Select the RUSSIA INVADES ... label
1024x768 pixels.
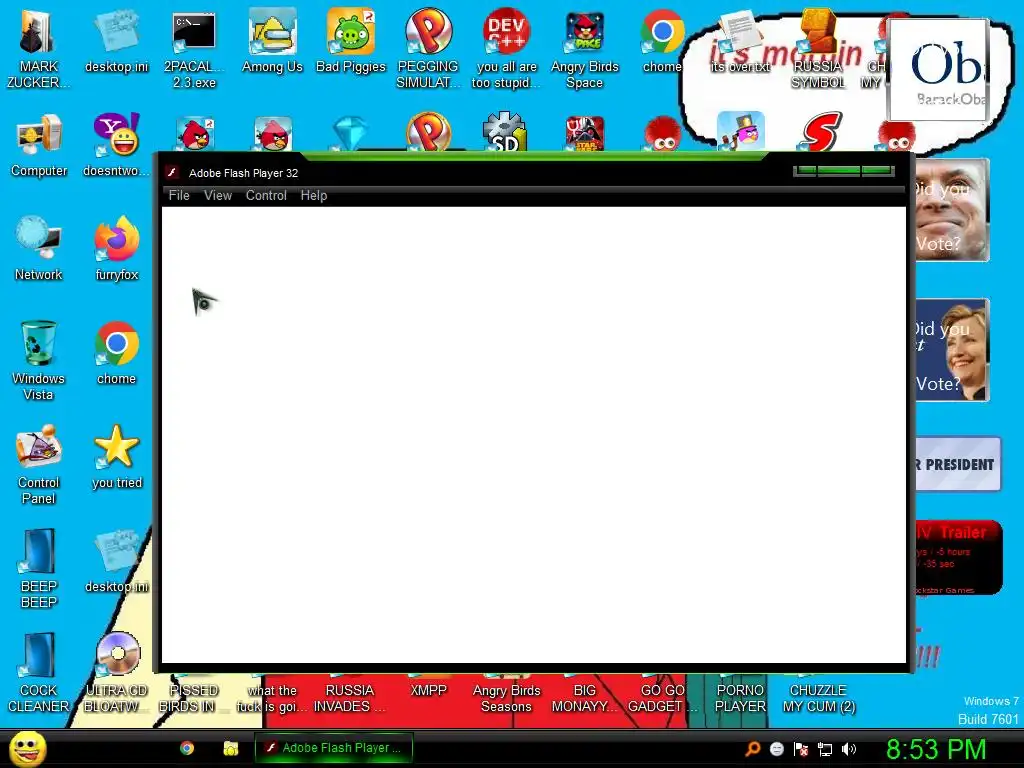pos(349,698)
